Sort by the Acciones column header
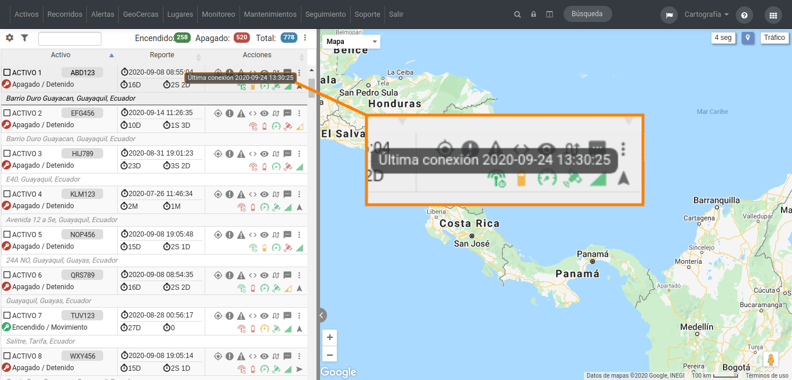 coord(257,55)
